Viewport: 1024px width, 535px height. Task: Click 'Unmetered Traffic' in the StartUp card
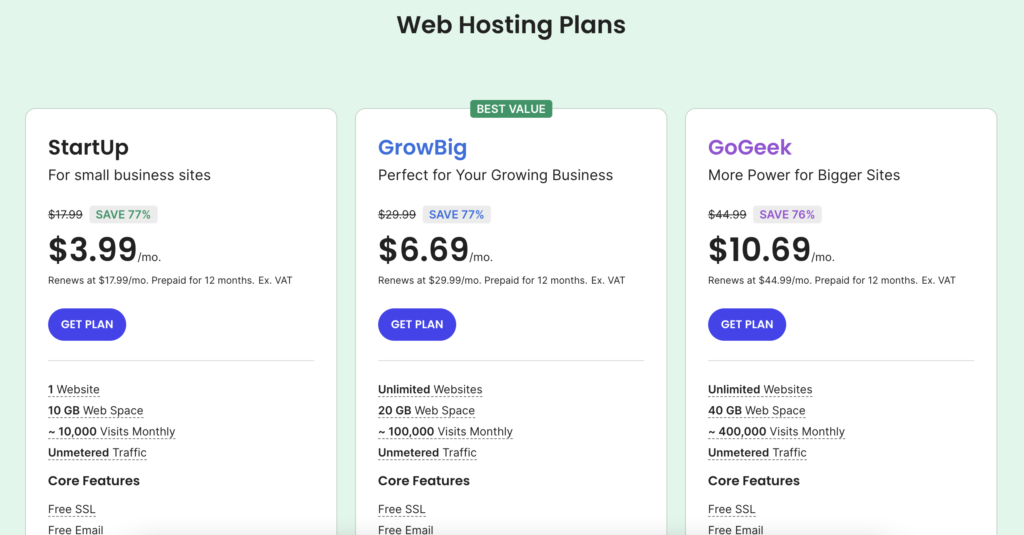(97, 453)
